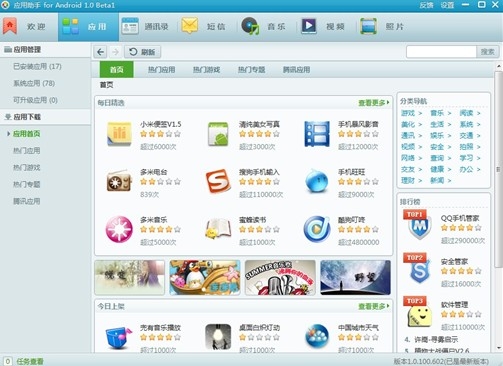Click the 清纯美女写真 app icon

(x=218, y=134)
